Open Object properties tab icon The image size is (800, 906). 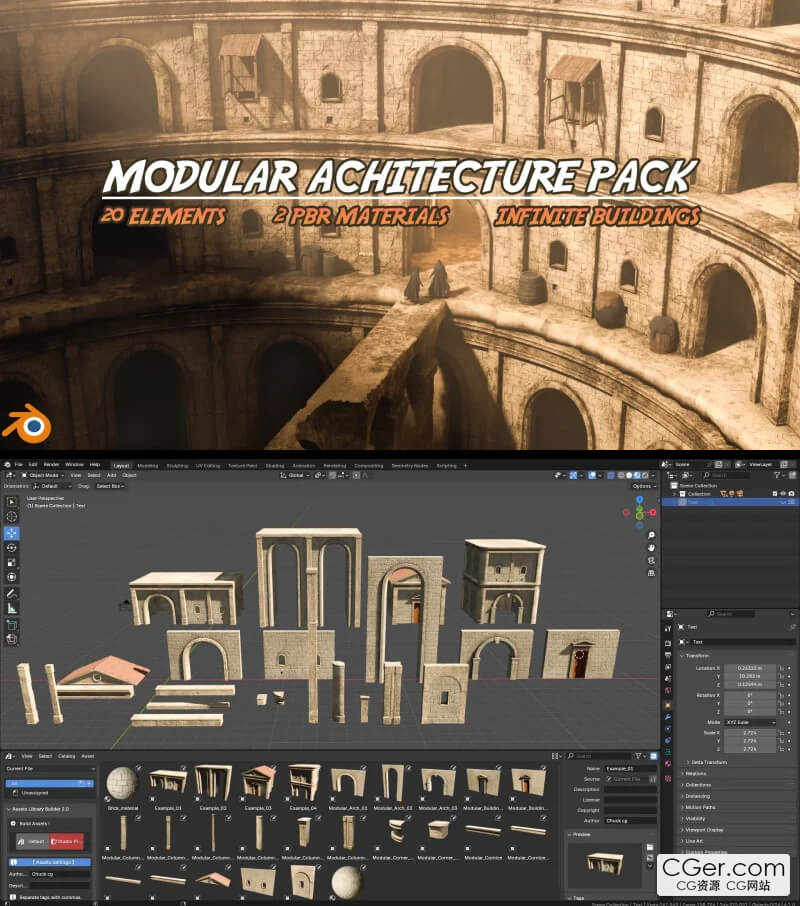[x=668, y=706]
